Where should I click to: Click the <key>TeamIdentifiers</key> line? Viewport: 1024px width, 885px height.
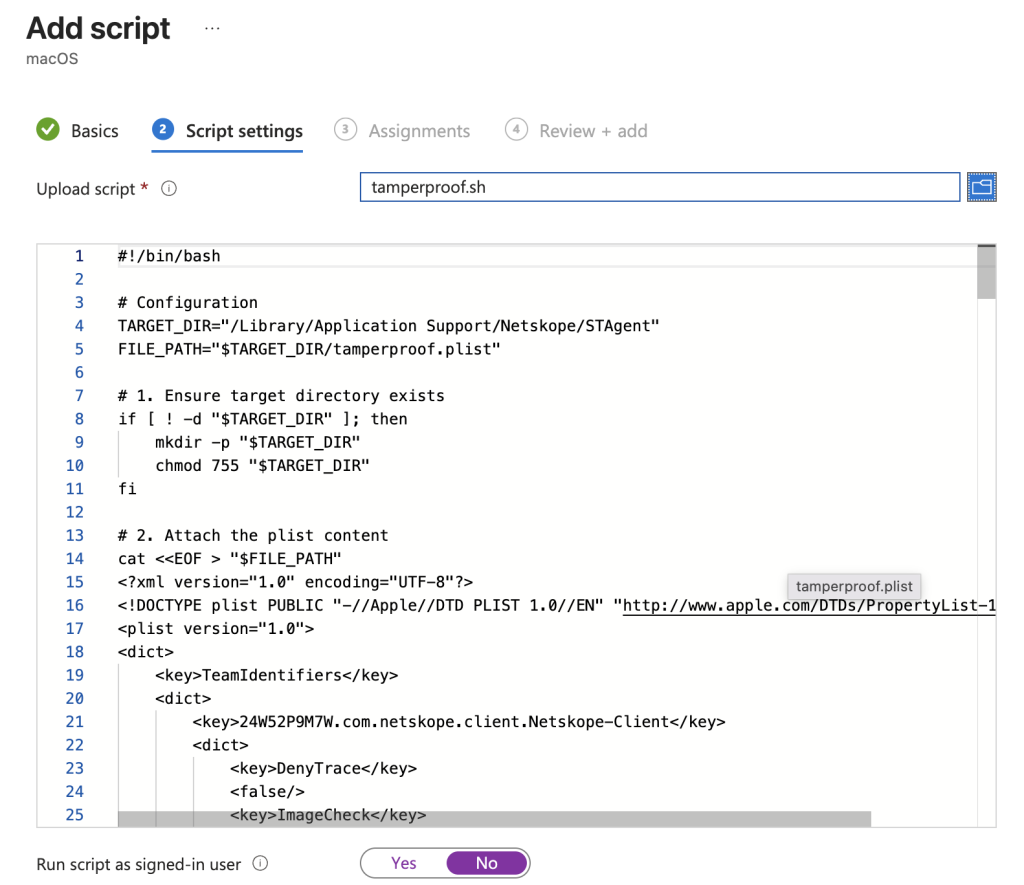point(276,675)
